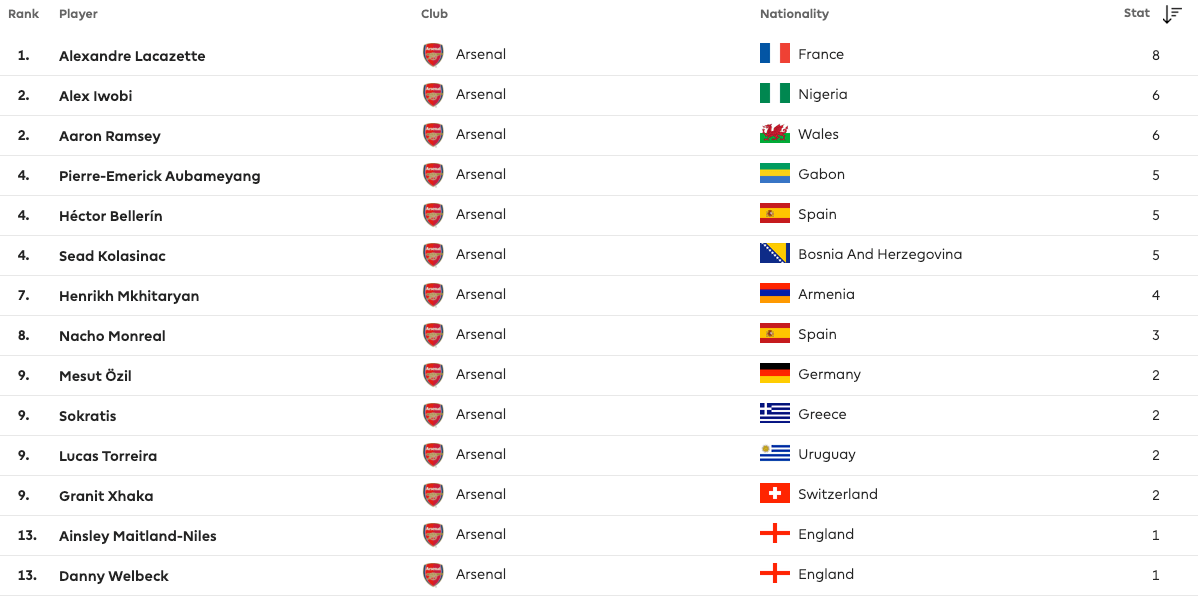Click the Gabon flag icon
1203x602 pixels.
pyautogui.click(x=773, y=174)
